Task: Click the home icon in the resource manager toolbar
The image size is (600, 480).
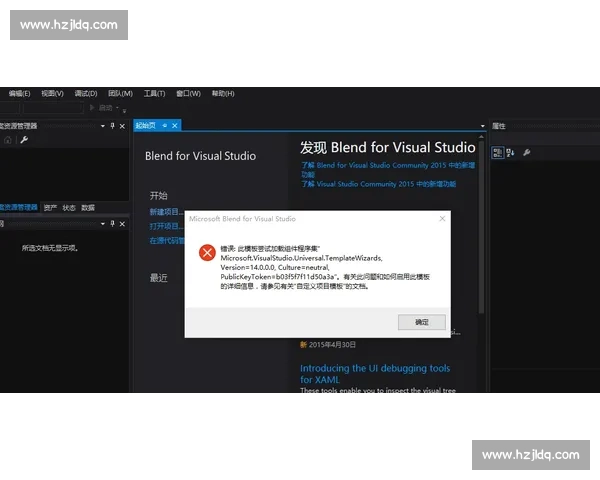Action: click(8, 140)
